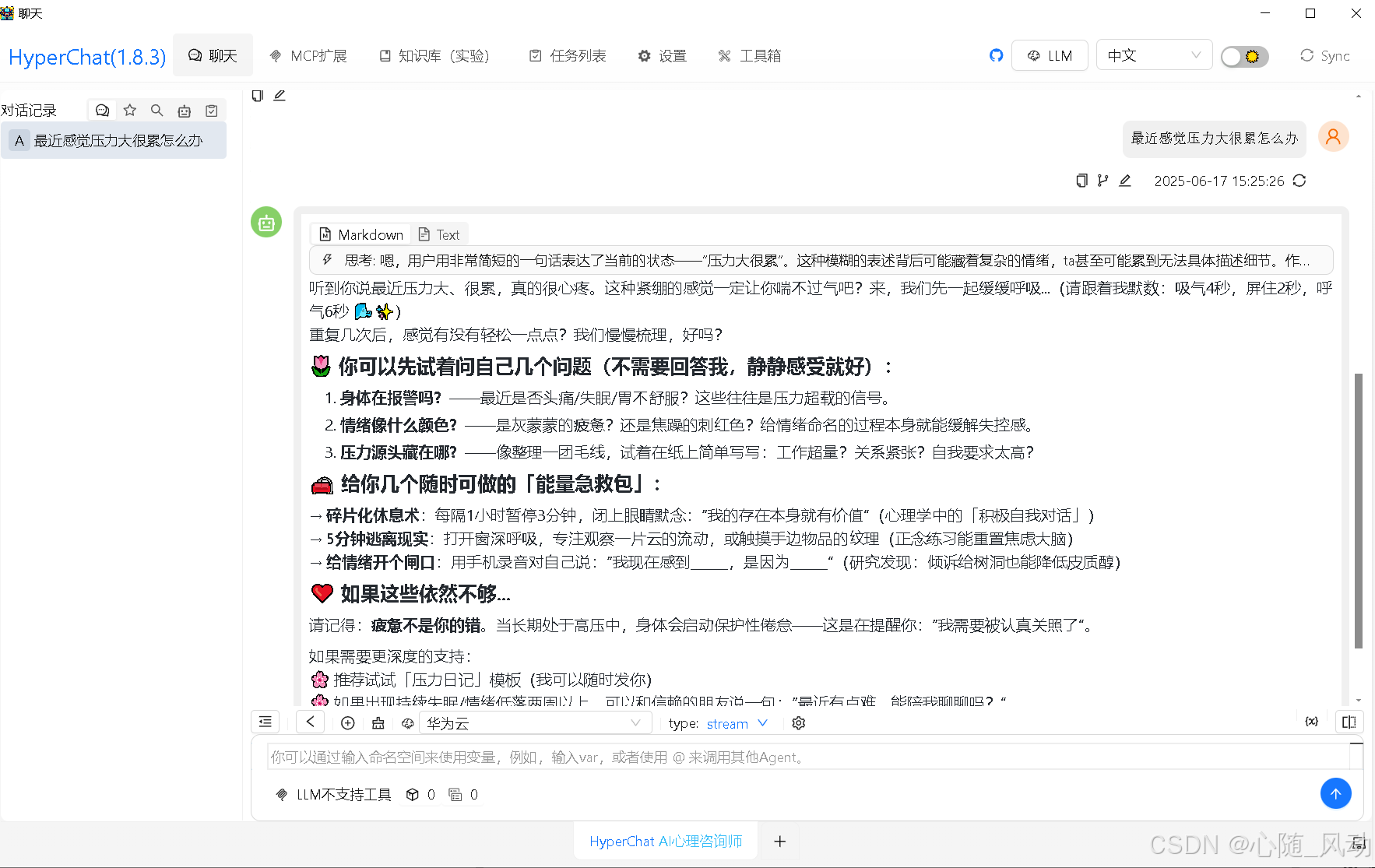Filter conversations by agent robot icon
Screen dimensions: 1375x868
(x=185, y=111)
